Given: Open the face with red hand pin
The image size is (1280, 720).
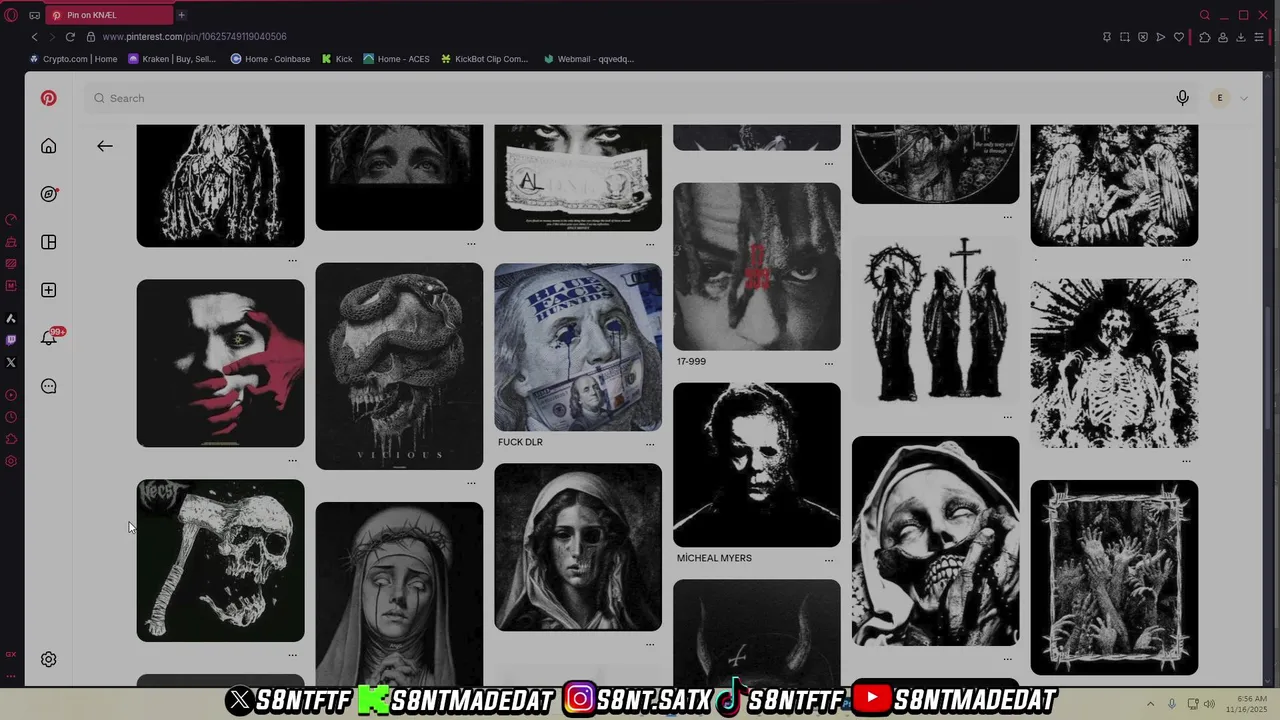Looking at the screenshot, I should click(x=220, y=363).
